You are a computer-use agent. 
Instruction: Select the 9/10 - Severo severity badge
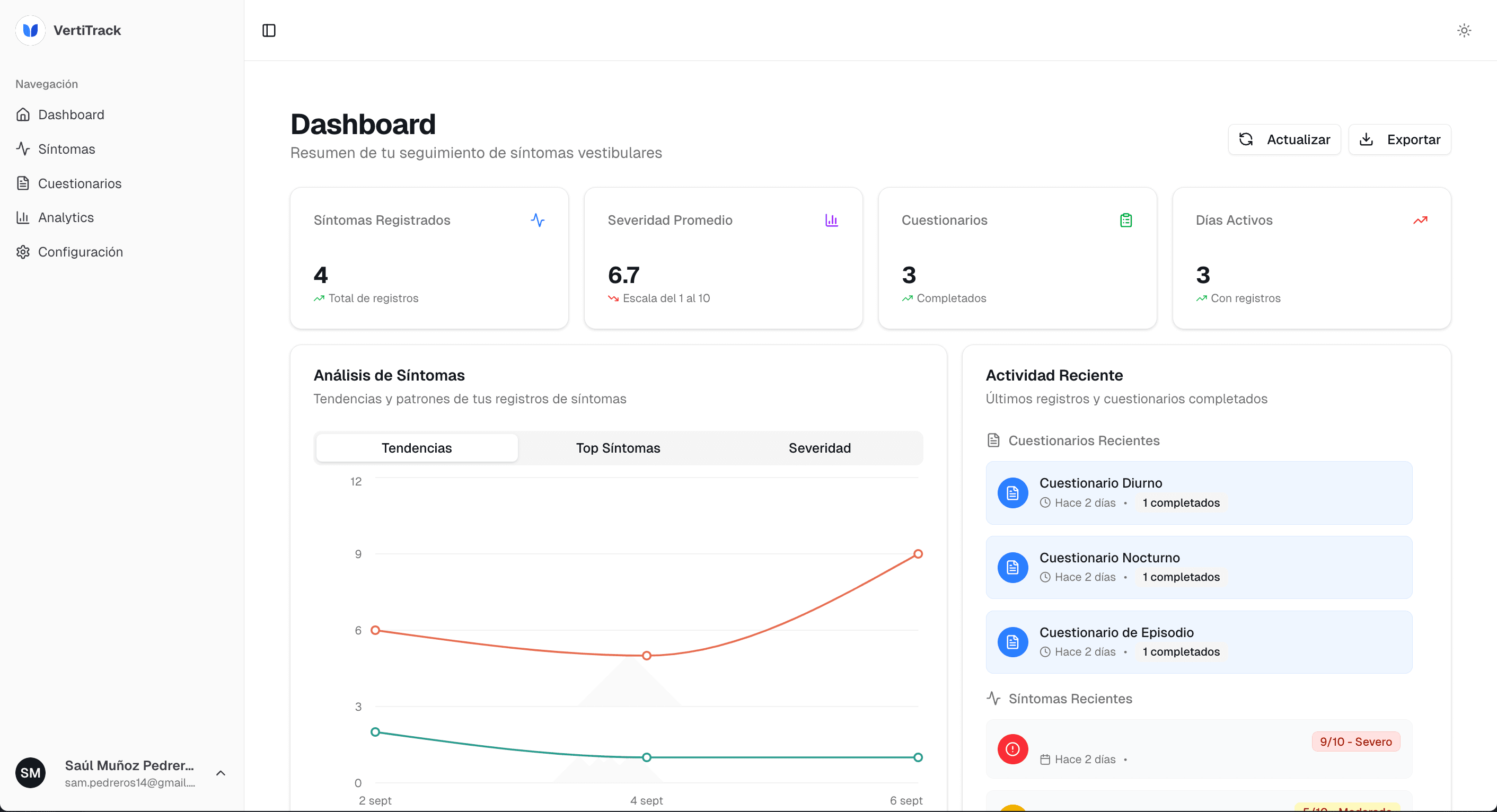point(1356,741)
